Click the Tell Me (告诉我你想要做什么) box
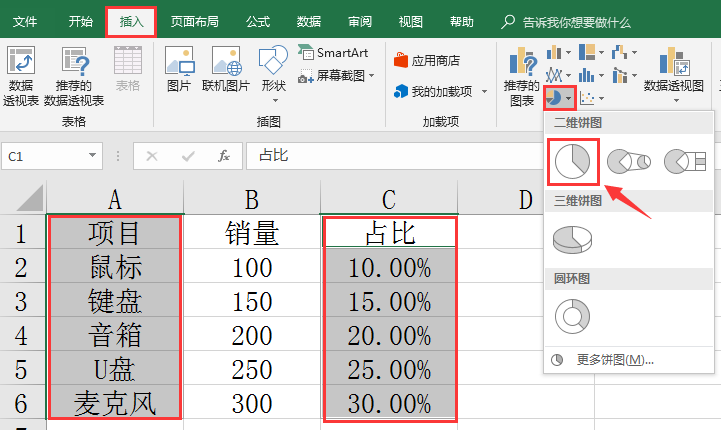The image size is (721, 430). click(x=576, y=22)
